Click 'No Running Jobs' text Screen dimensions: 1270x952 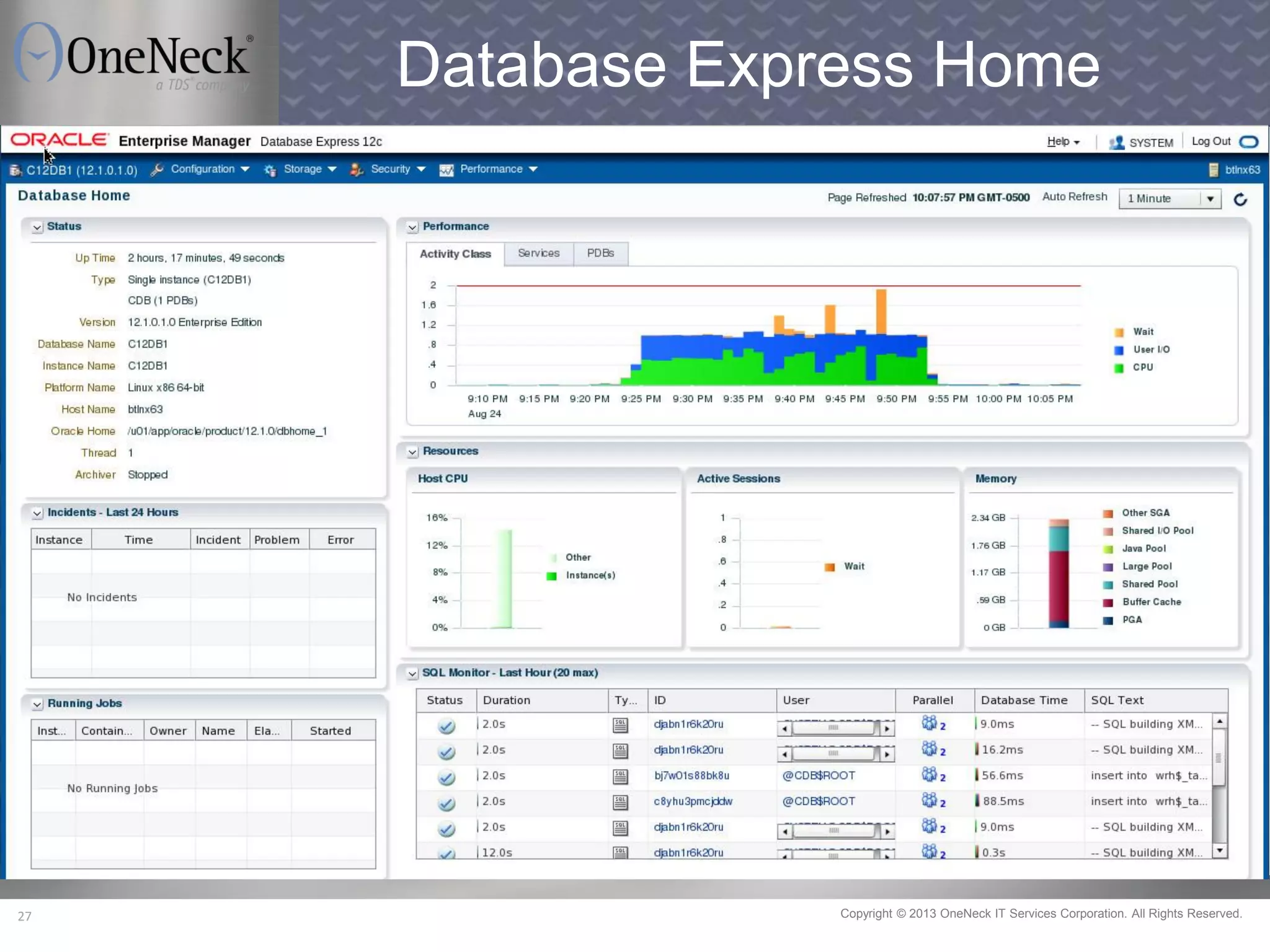(112, 788)
